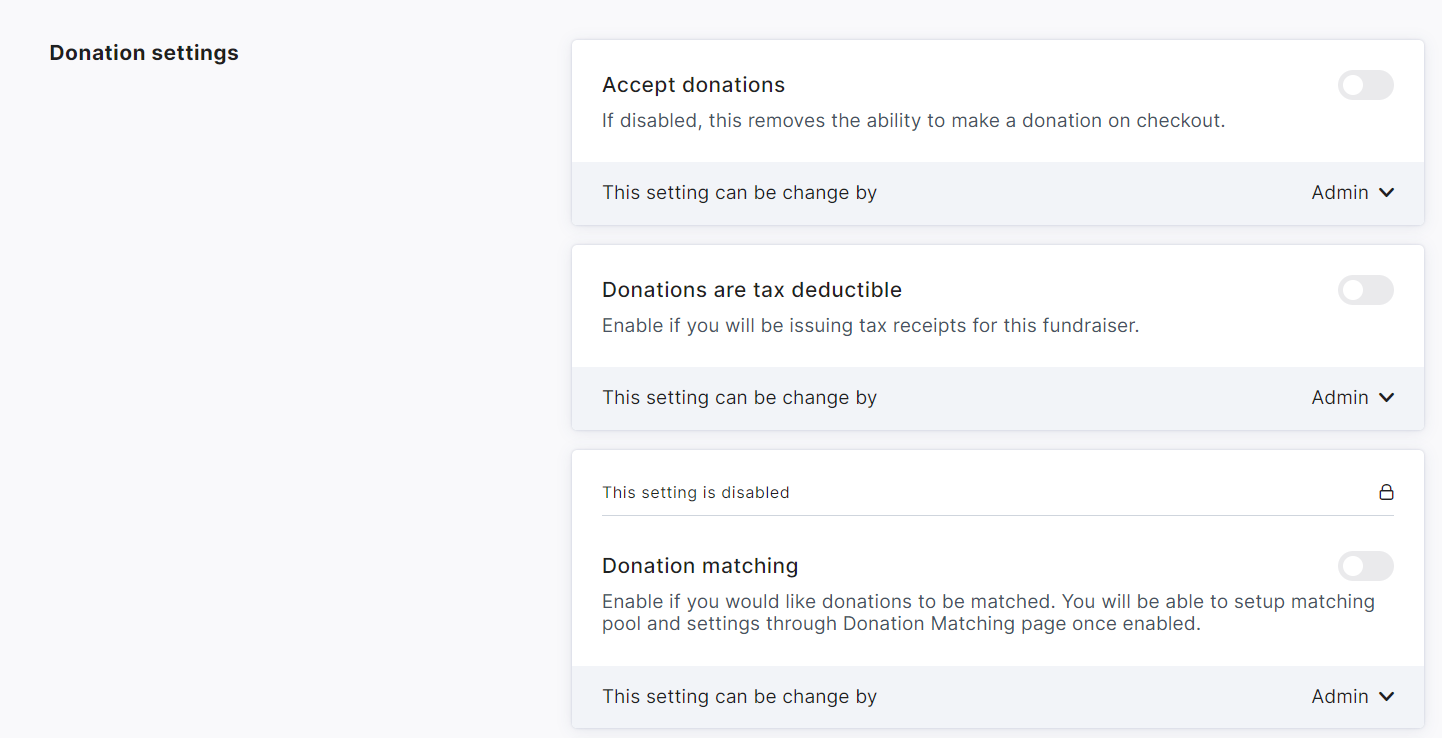Click permission label in Accept donations card
The width and height of the screenshot is (1442, 738).
739,193
